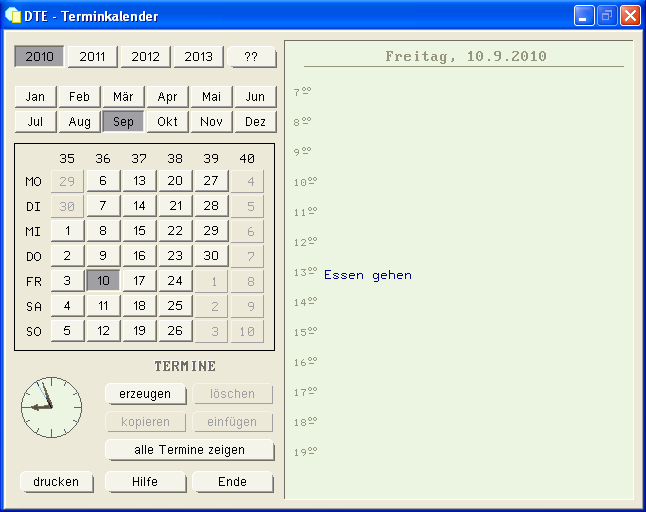Pick day 26 on Sunday row

pyautogui.click(x=175, y=331)
